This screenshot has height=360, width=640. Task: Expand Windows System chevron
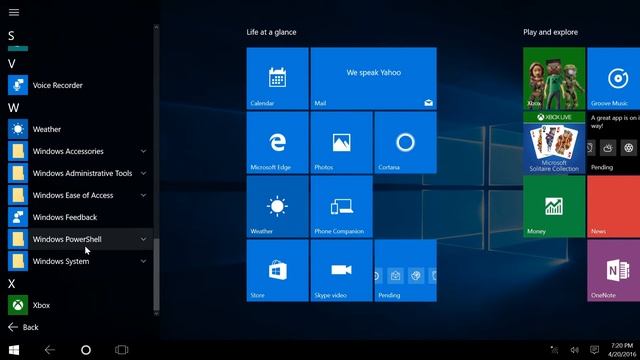[144, 261]
